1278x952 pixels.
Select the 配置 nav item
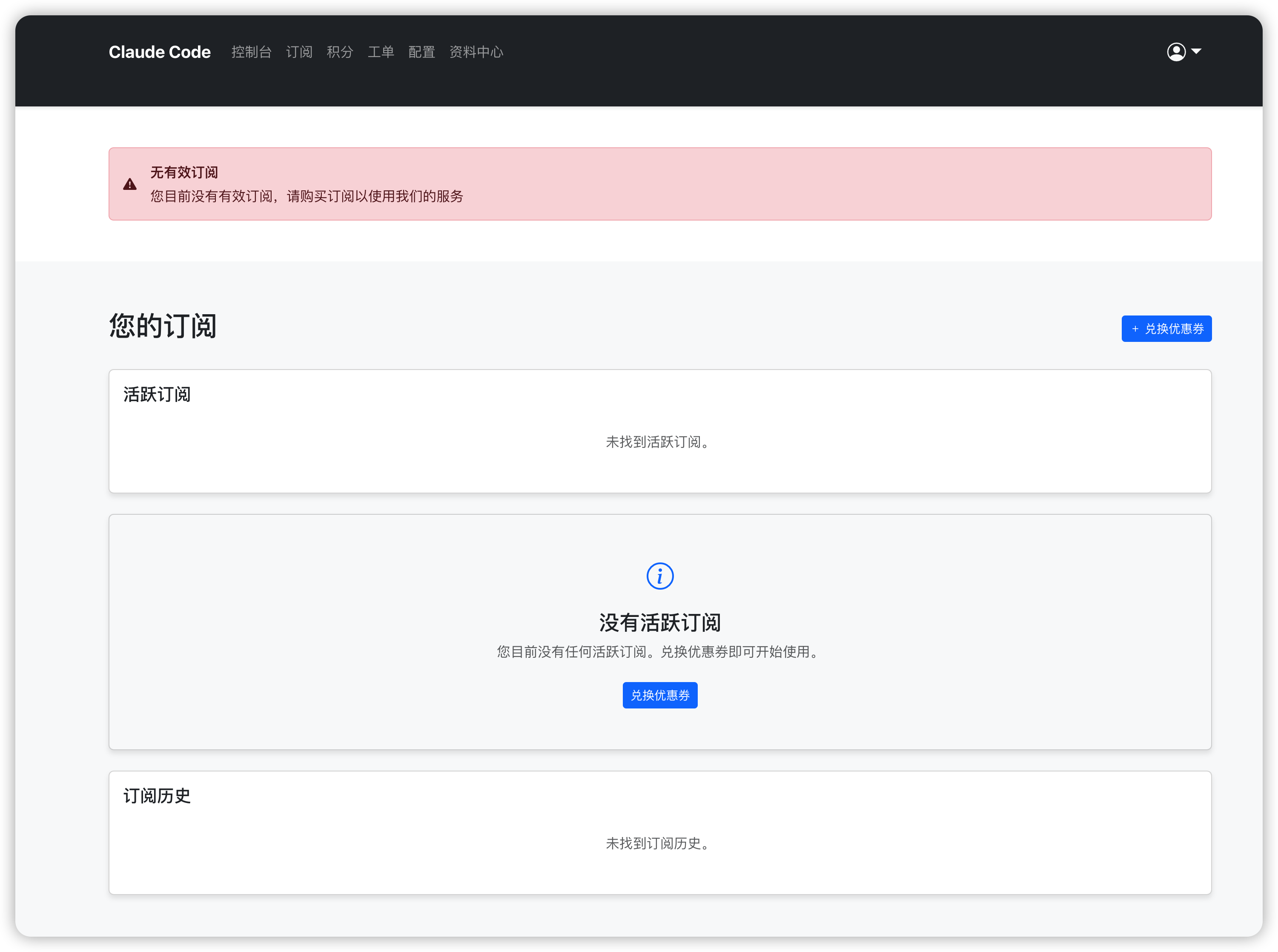(422, 52)
